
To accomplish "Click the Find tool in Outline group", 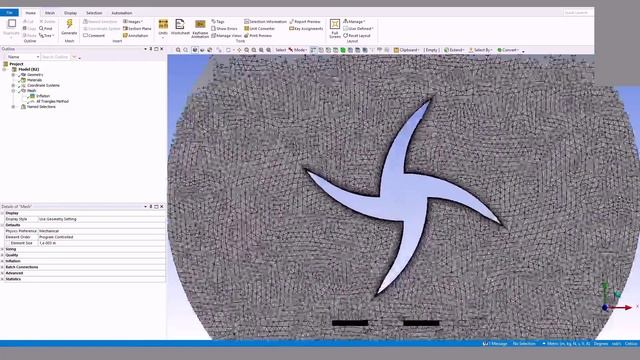I will tap(46, 29).
